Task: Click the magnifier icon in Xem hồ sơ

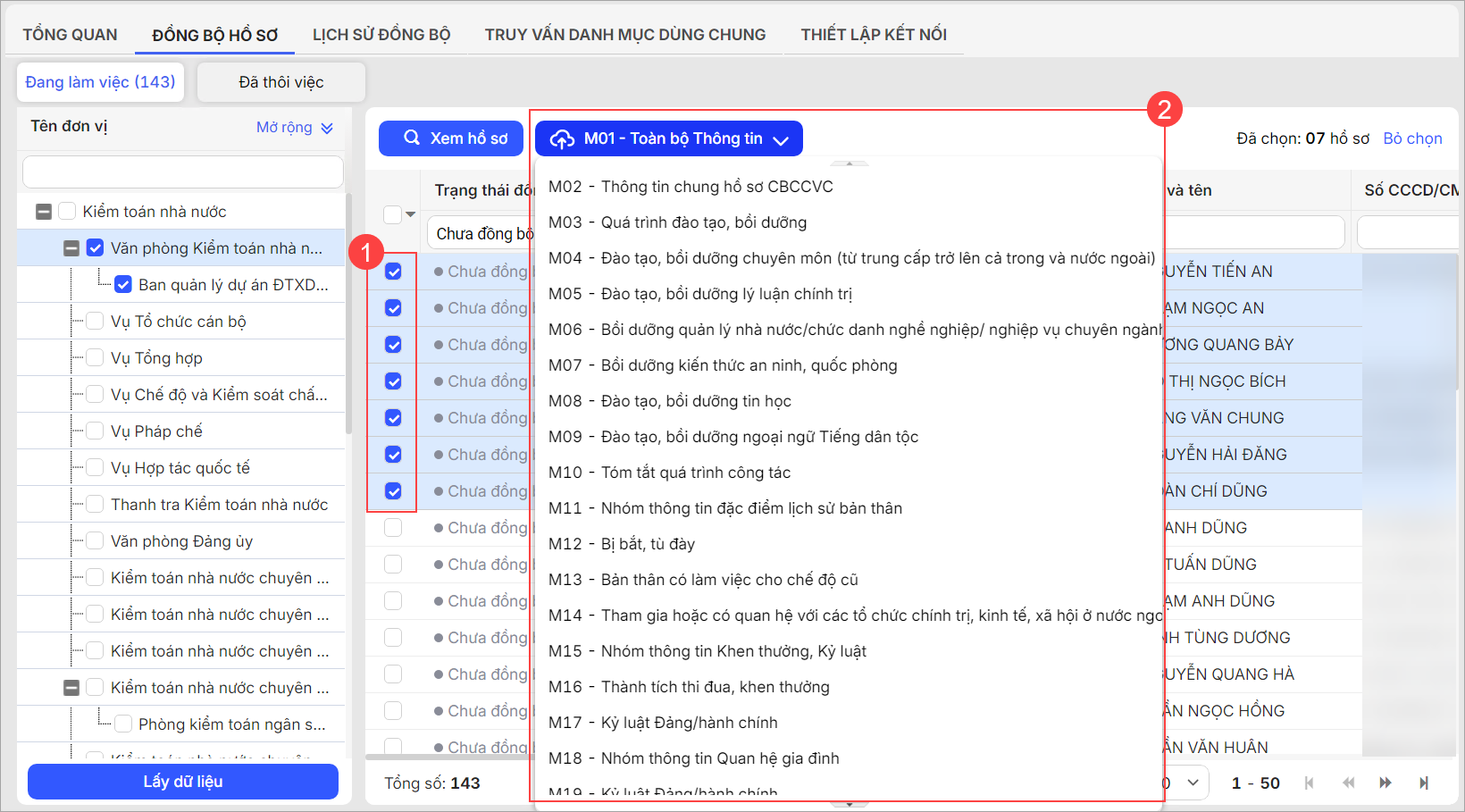Action: coord(412,138)
